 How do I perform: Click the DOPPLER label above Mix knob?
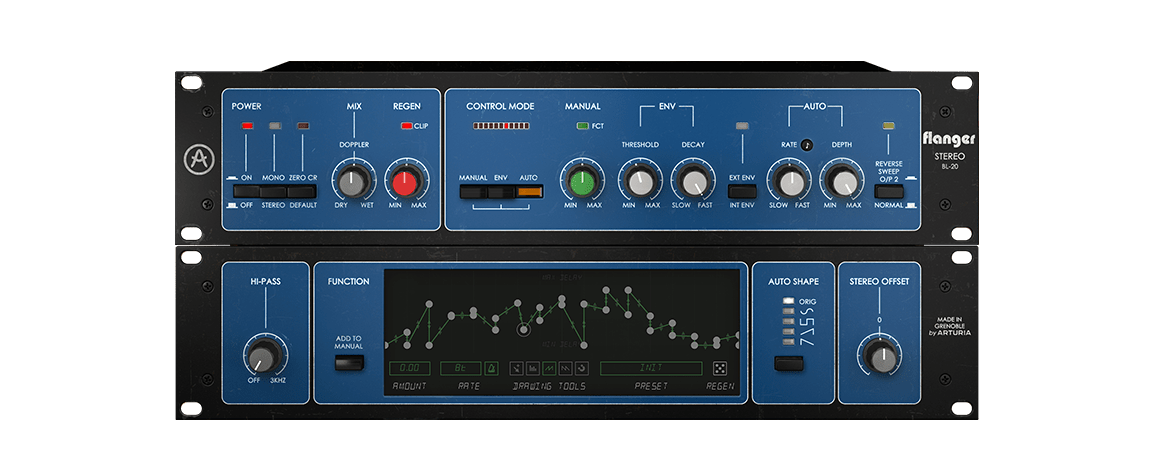point(354,145)
